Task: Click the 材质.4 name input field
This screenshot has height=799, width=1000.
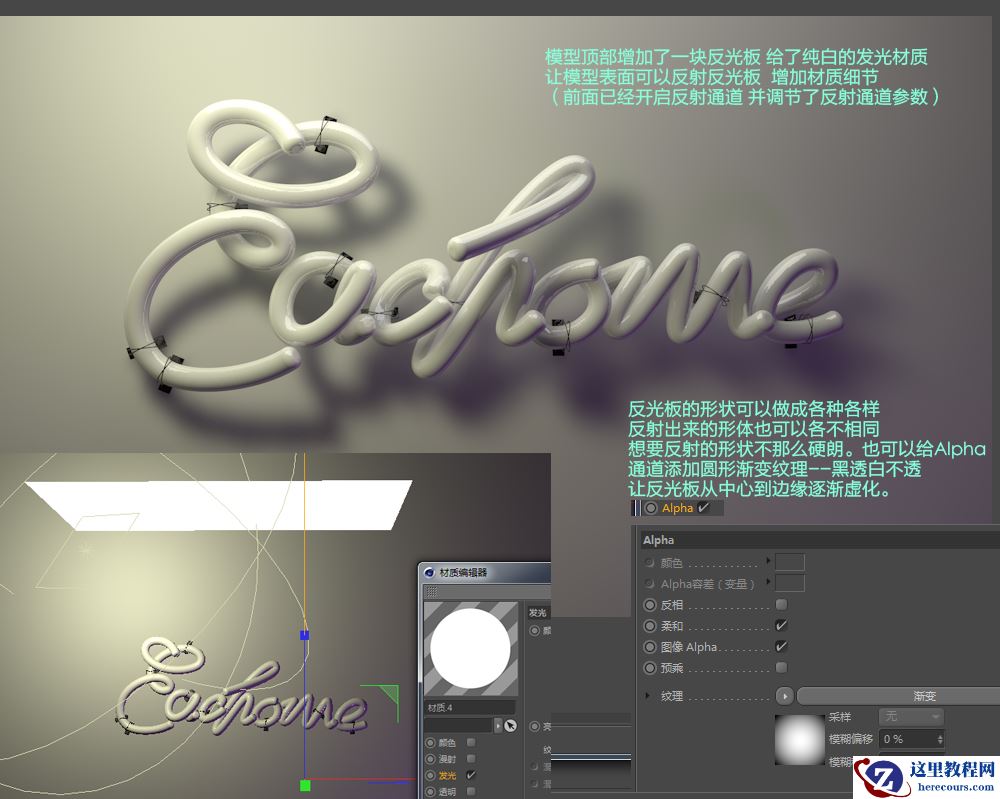Action: pyautogui.click(x=471, y=707)
